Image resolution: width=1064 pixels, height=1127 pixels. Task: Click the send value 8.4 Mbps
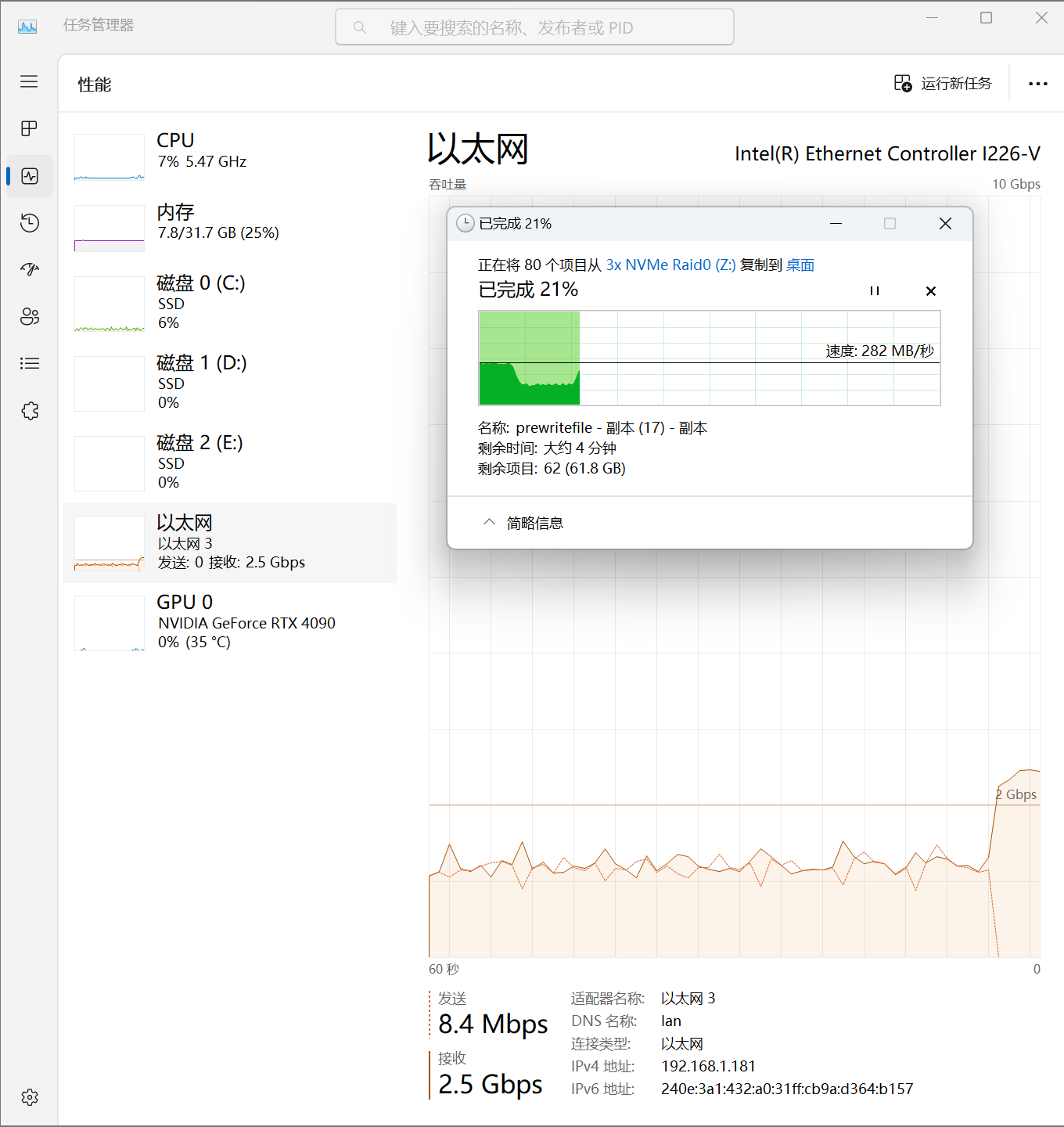click(x=493, y=1024)
